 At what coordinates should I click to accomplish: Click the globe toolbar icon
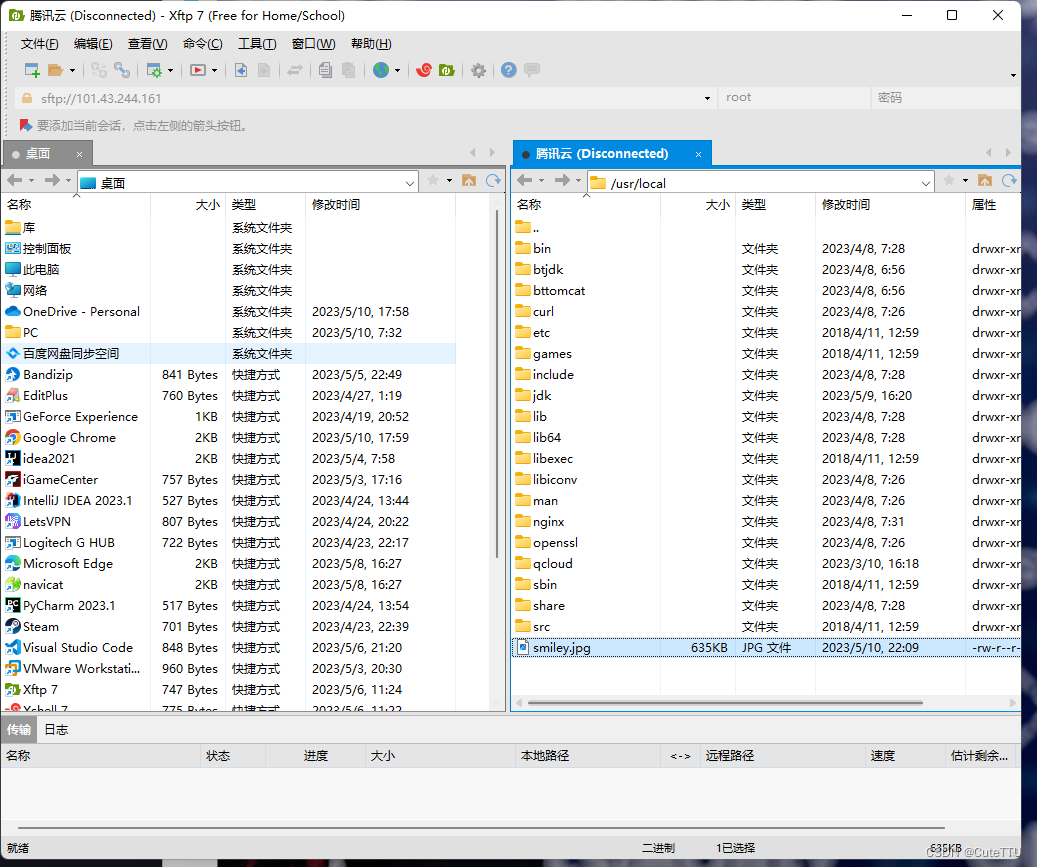(381, 70)
